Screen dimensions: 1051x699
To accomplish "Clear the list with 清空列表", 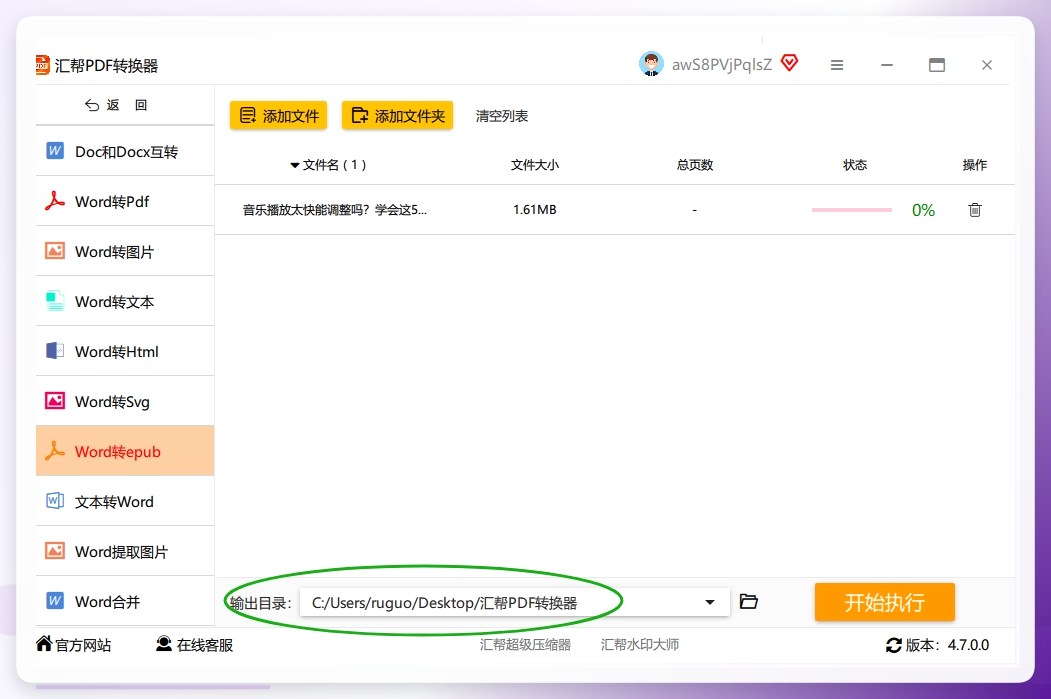I will (x=501, y=116).
